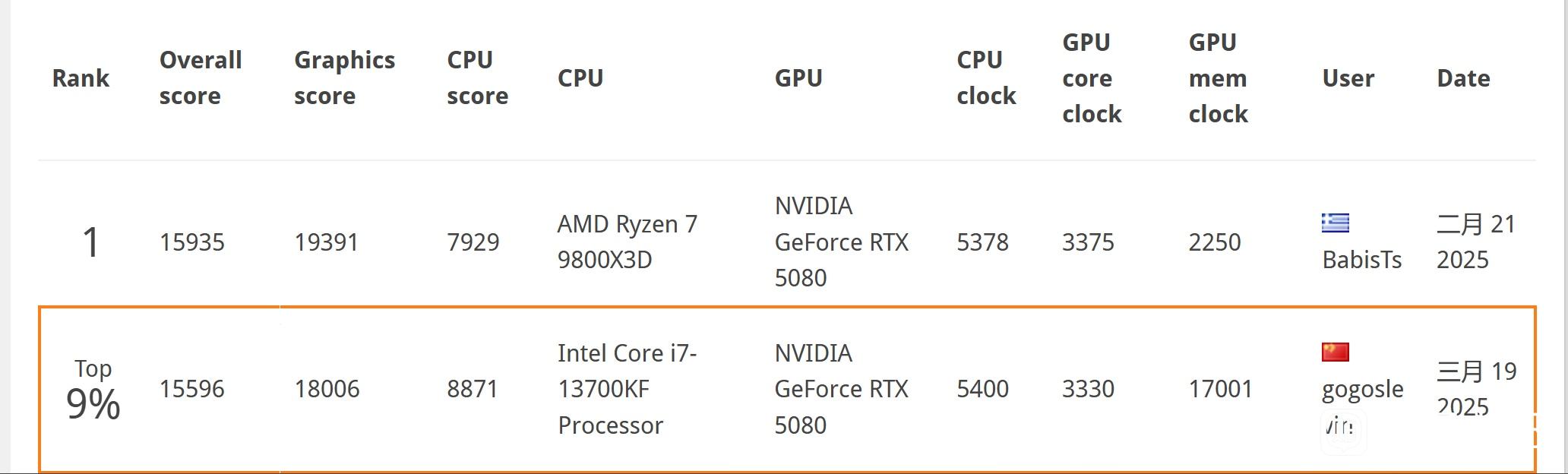
Task: Select AMD Ryzen 7 9800X3D cell
Action: pos(628,242)
